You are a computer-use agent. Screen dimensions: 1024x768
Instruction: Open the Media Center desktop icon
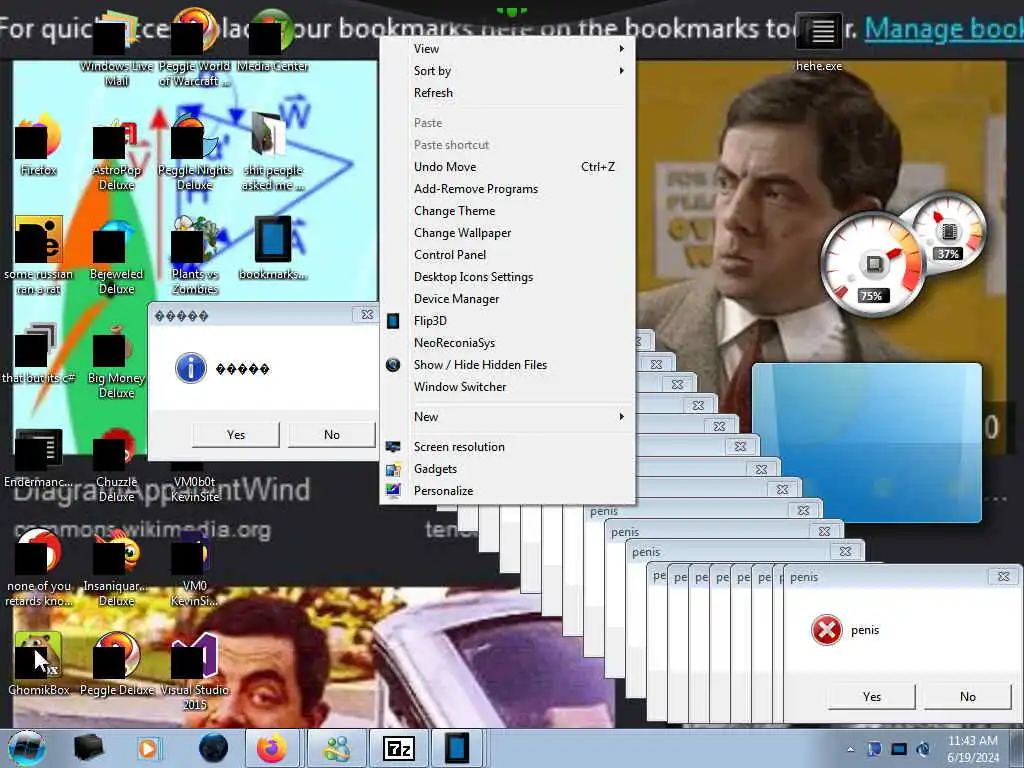[272, 42]
